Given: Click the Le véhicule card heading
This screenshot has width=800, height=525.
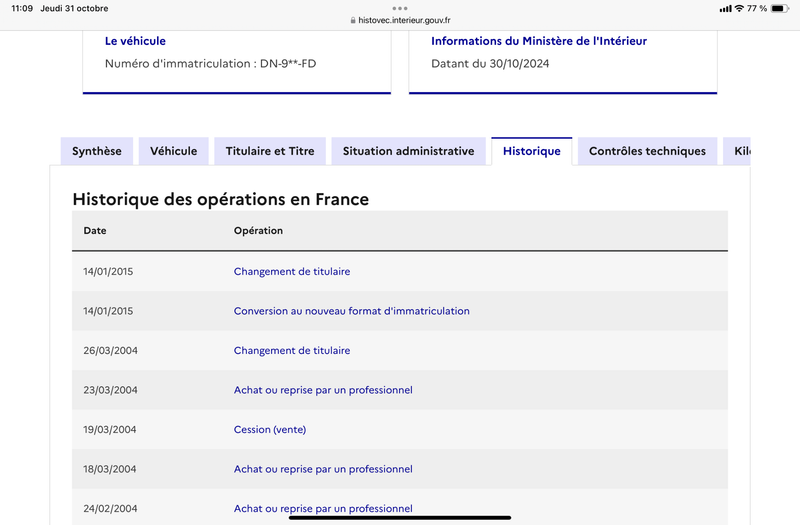Looking at the screenshot, I should coord(135,41).
